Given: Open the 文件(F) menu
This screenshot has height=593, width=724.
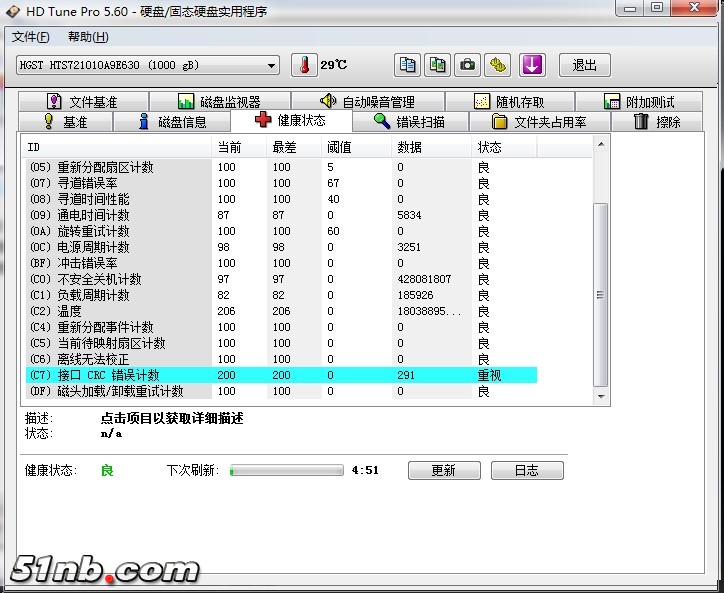Looking at the screenshot, I should click(30, 37).
